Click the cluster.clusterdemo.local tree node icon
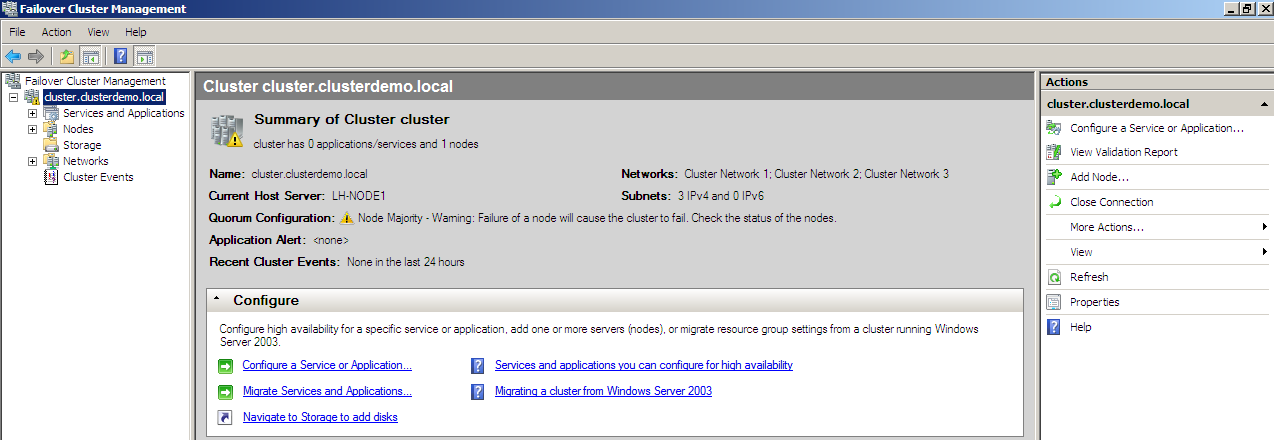 pos(32,97)
